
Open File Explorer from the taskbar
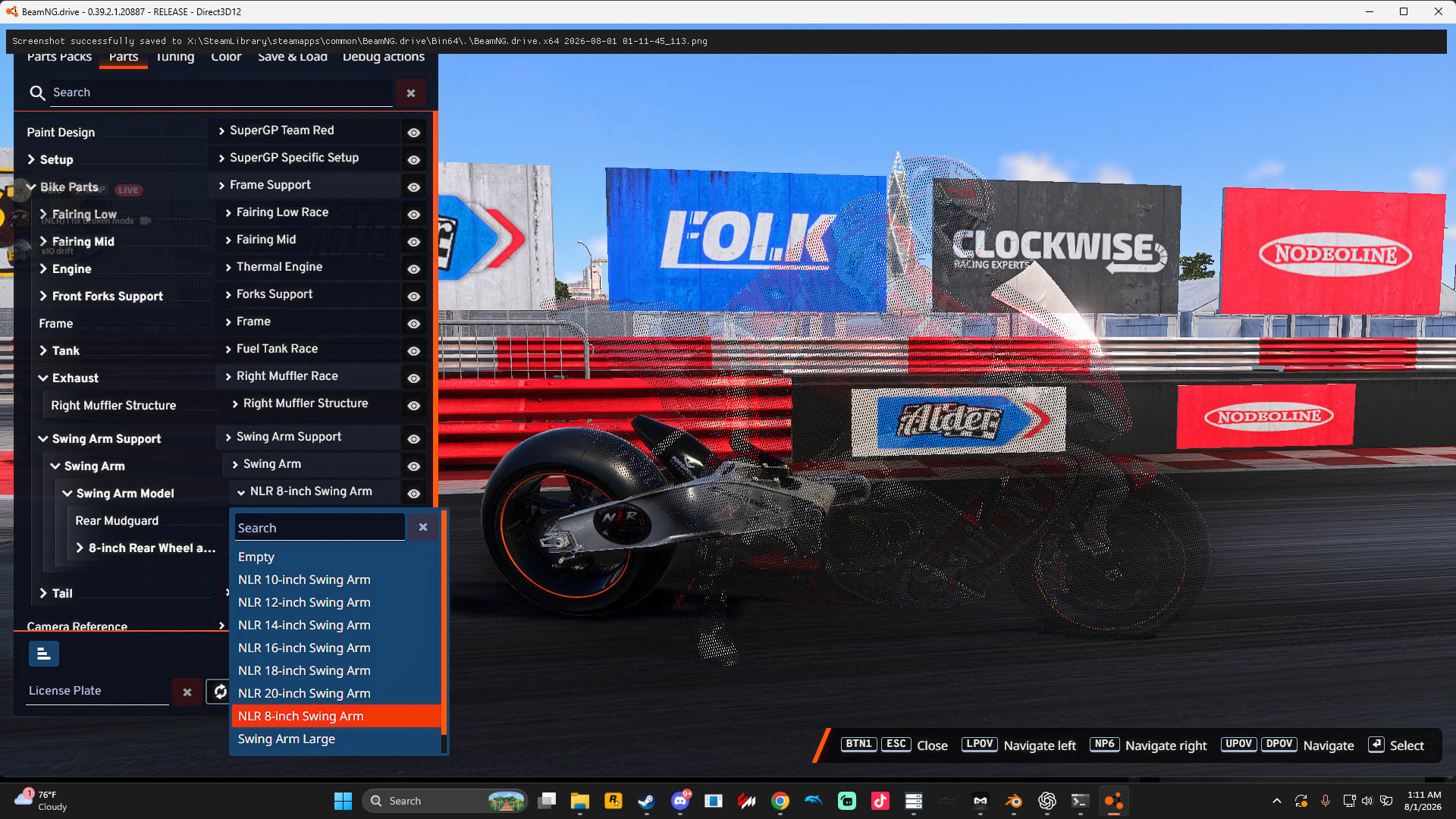(580, 801)
